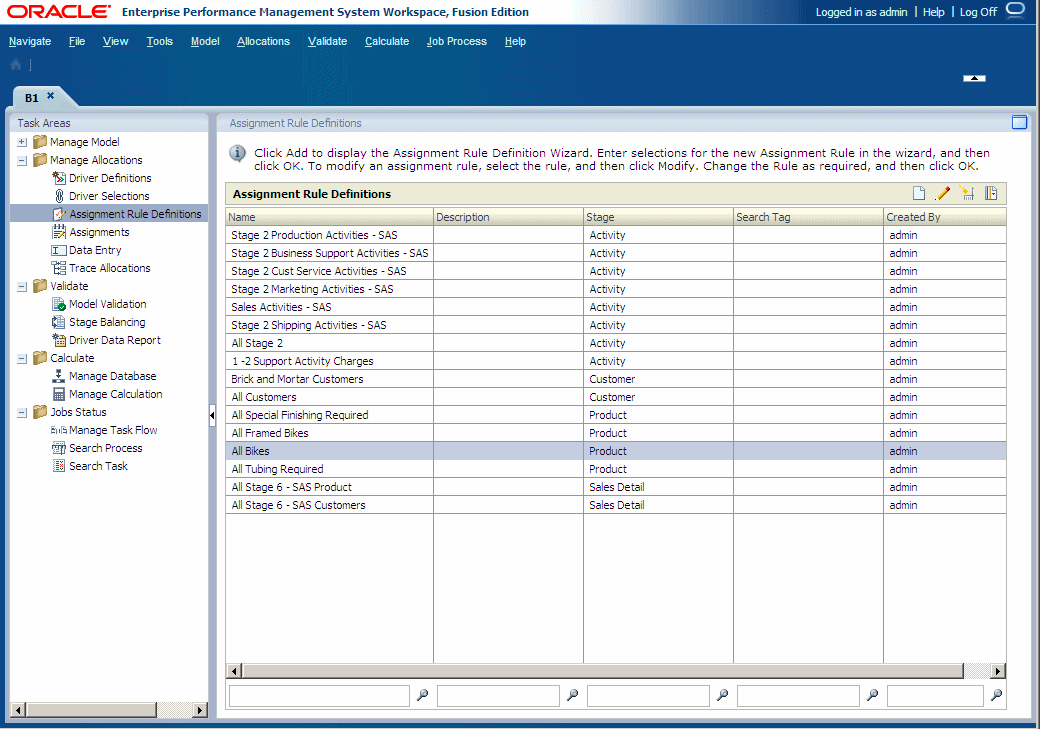Click the Task Areas horizontal scrollbar left arrow
This screenshot has height=729, width=1040.
tap(18, 710)
